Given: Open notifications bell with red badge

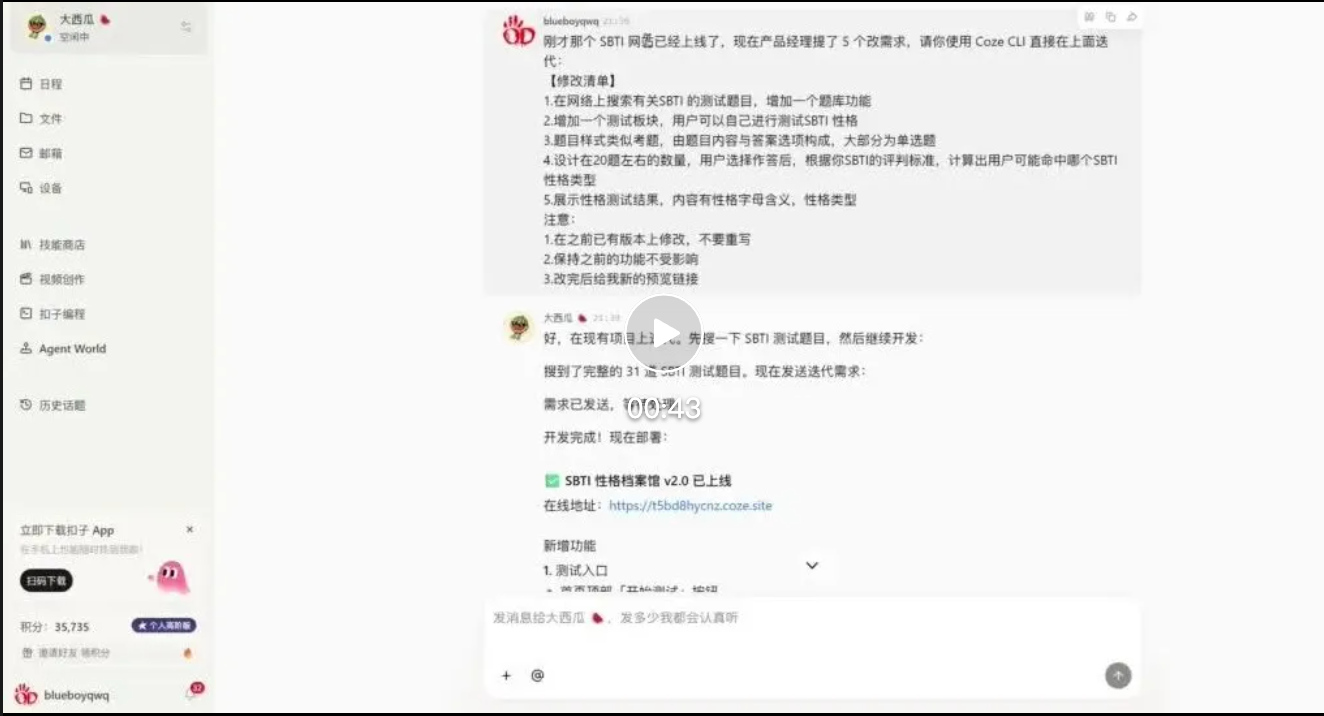Looking at the screenshot, I should pos(192,693).
